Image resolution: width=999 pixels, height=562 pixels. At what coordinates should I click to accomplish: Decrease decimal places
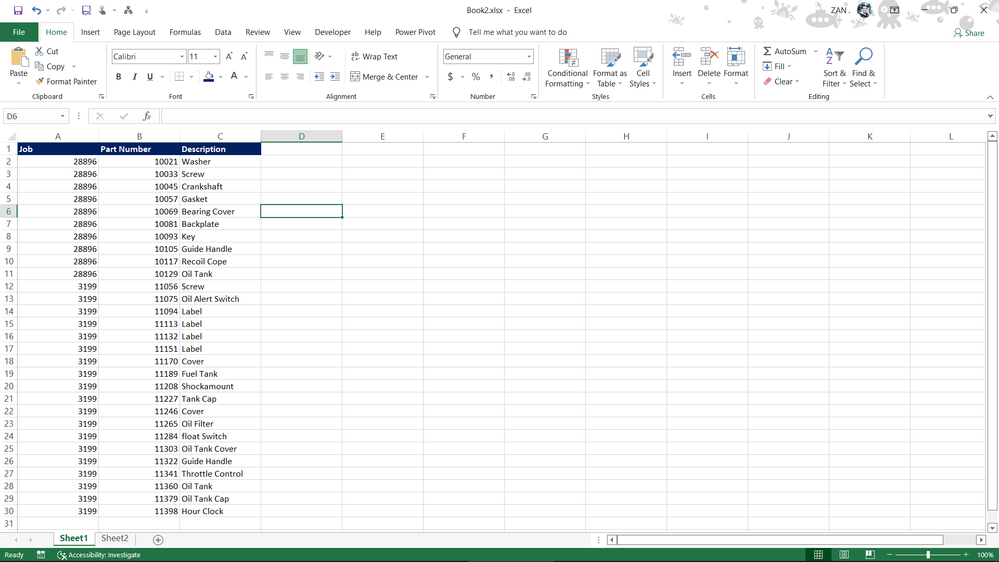[526, 76]
